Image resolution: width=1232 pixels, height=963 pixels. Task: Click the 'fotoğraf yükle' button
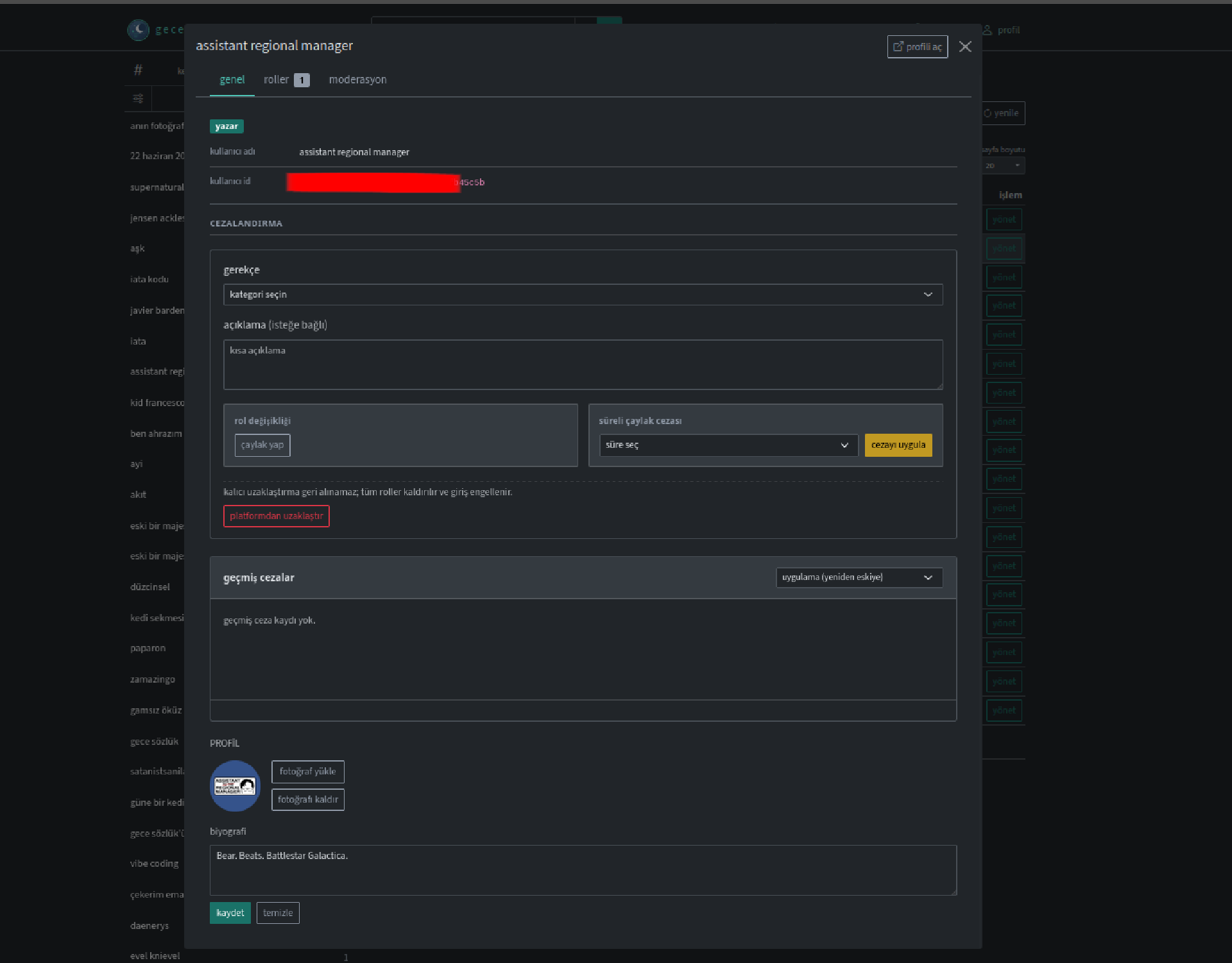click(x=308, y=771)
